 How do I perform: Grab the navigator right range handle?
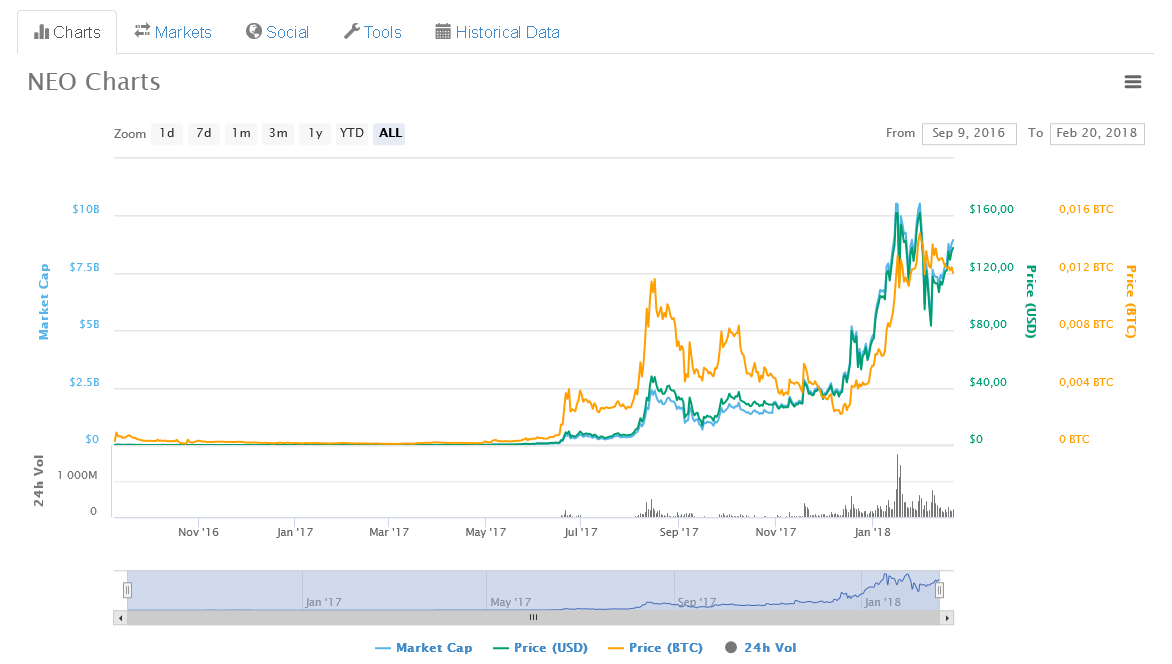click(x=940, y=590)
